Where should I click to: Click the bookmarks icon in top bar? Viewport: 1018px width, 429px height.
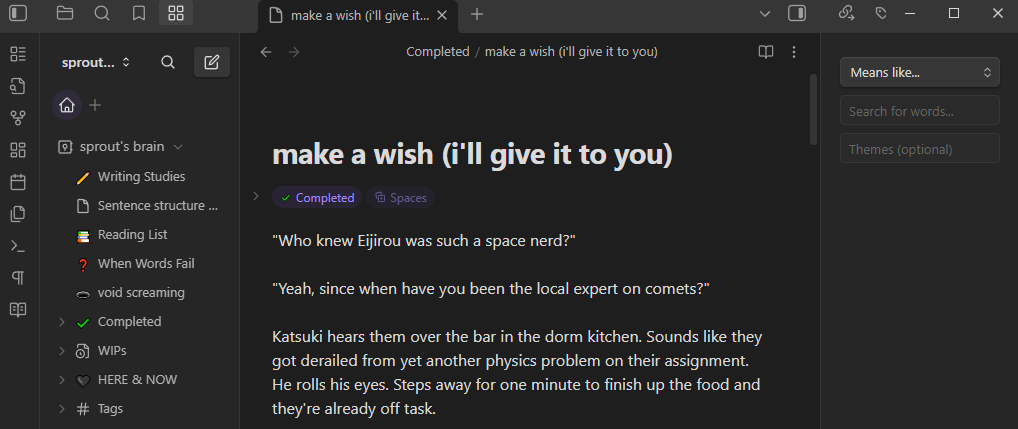pos(139,13)
